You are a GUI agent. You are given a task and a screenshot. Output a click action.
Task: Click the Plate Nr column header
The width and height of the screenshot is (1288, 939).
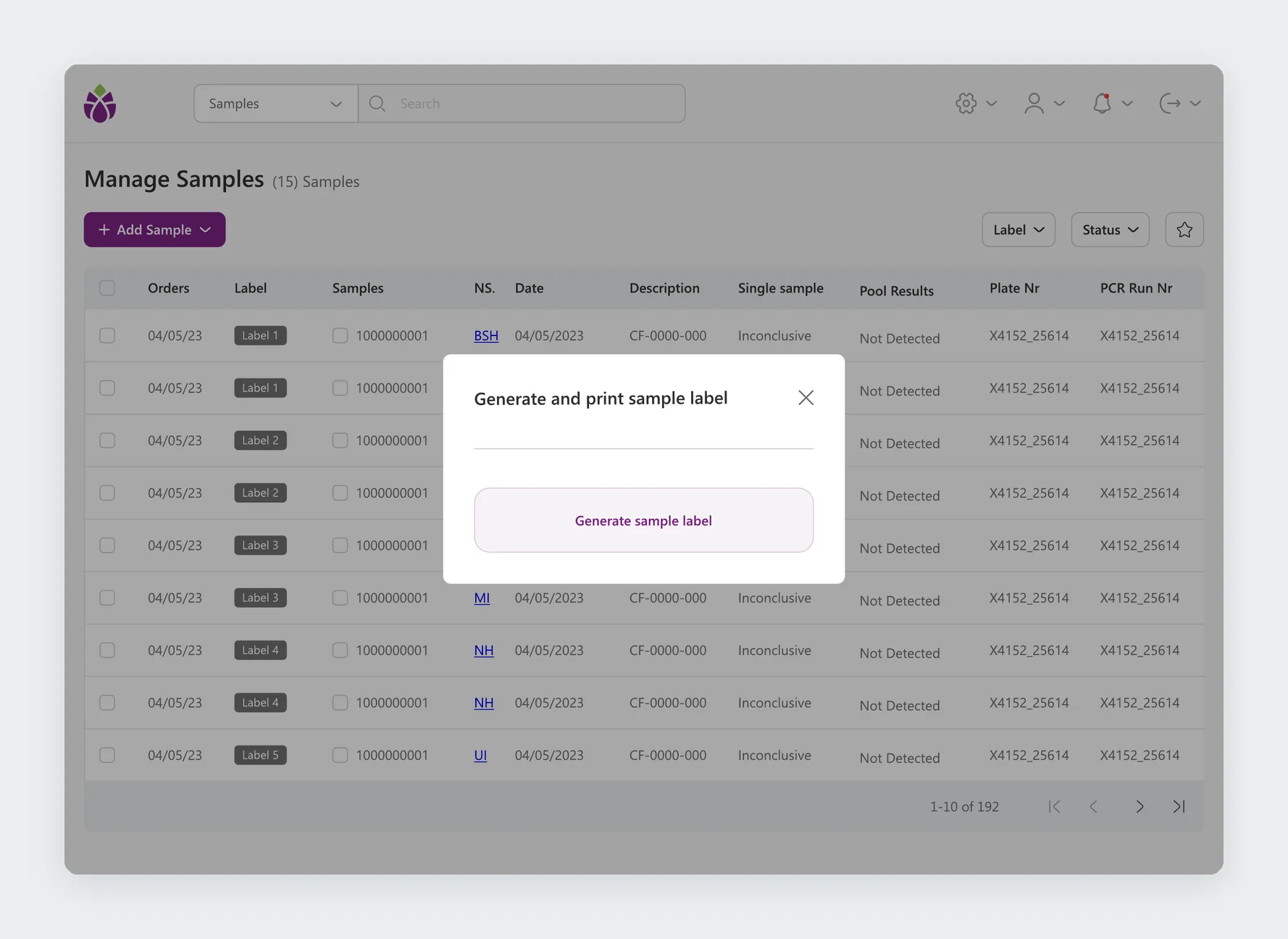coord(1014,288)
